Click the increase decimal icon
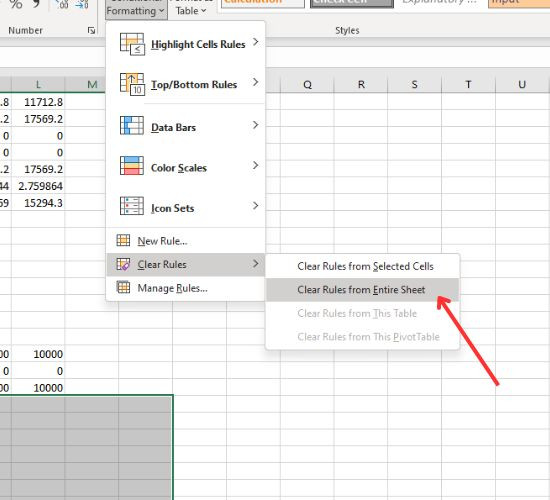The height and width of the screenshot is (500, 550). [x=62, y=4]
